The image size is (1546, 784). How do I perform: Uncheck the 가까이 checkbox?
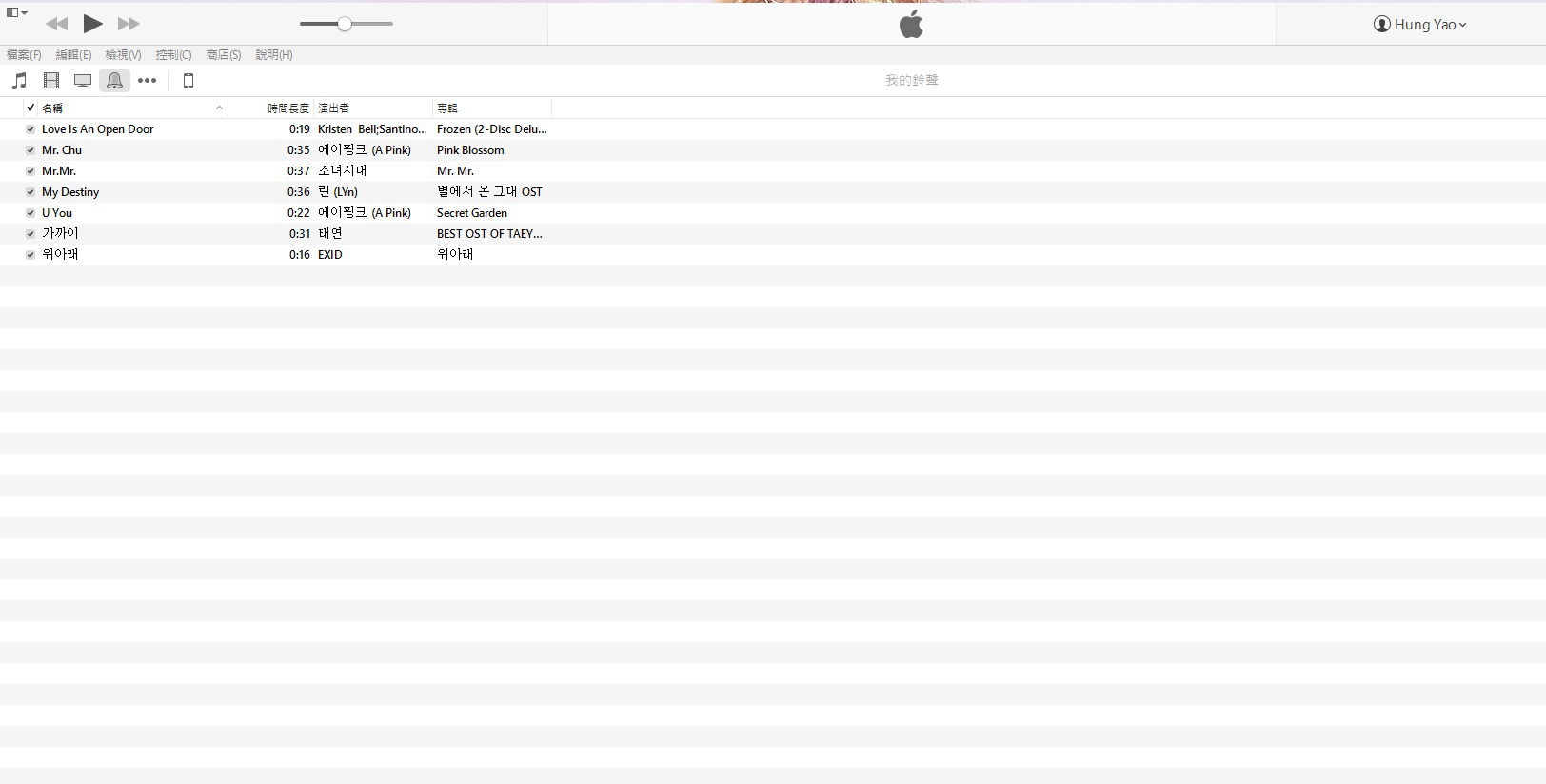30,234
